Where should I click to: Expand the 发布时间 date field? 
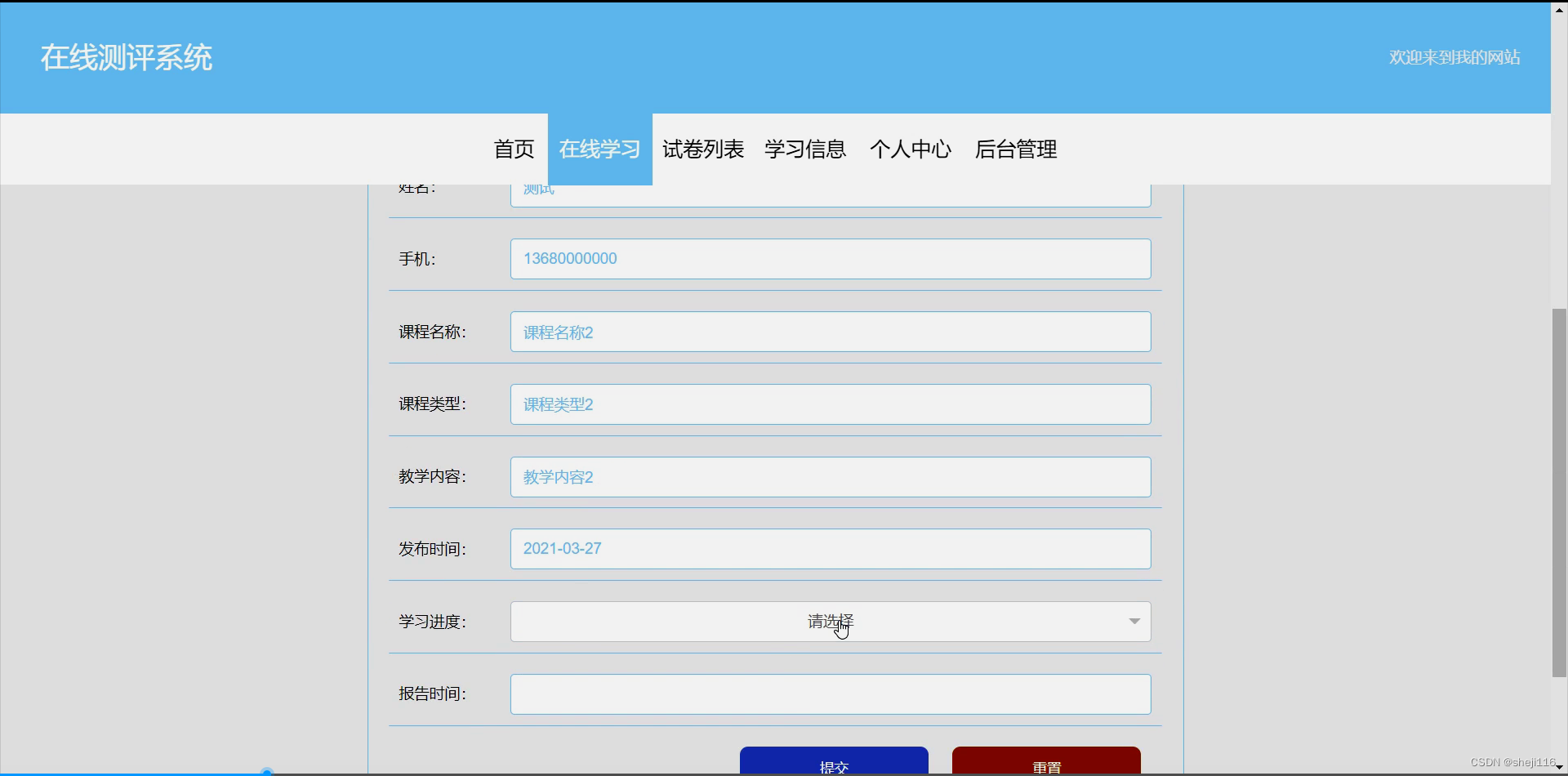[830, 548]
